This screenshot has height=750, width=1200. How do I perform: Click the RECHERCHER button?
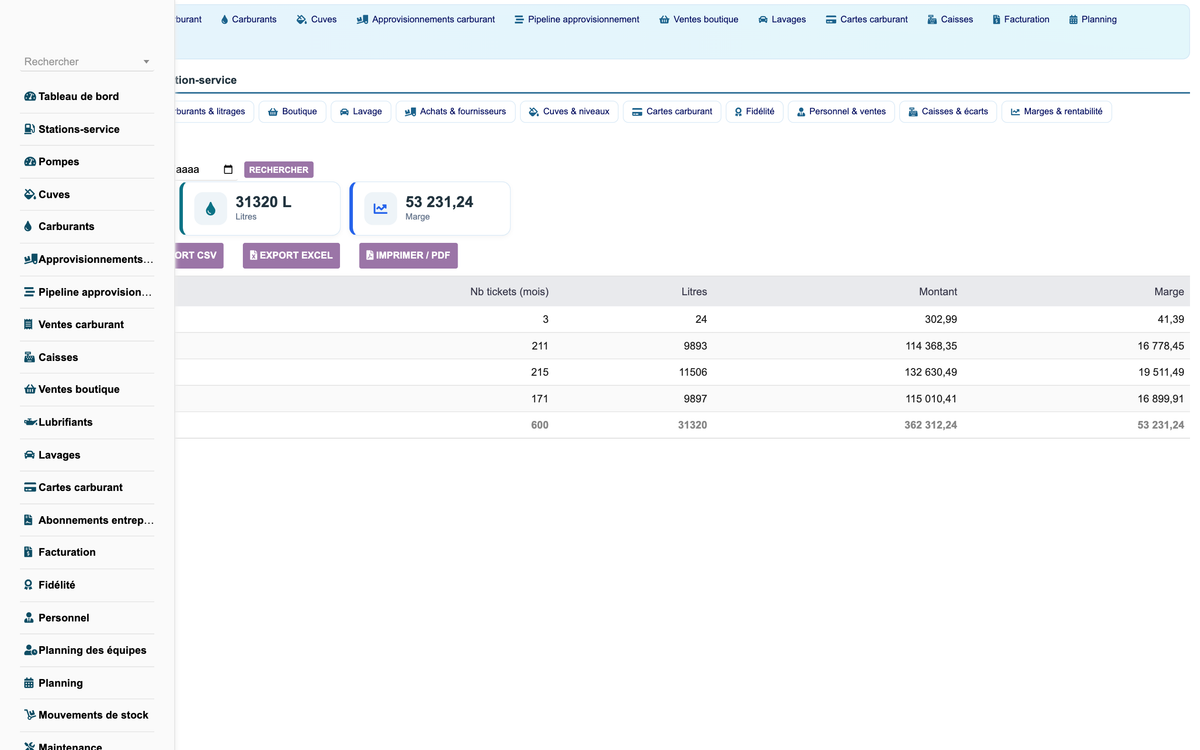pyautogui.click(x=279, y=170)
